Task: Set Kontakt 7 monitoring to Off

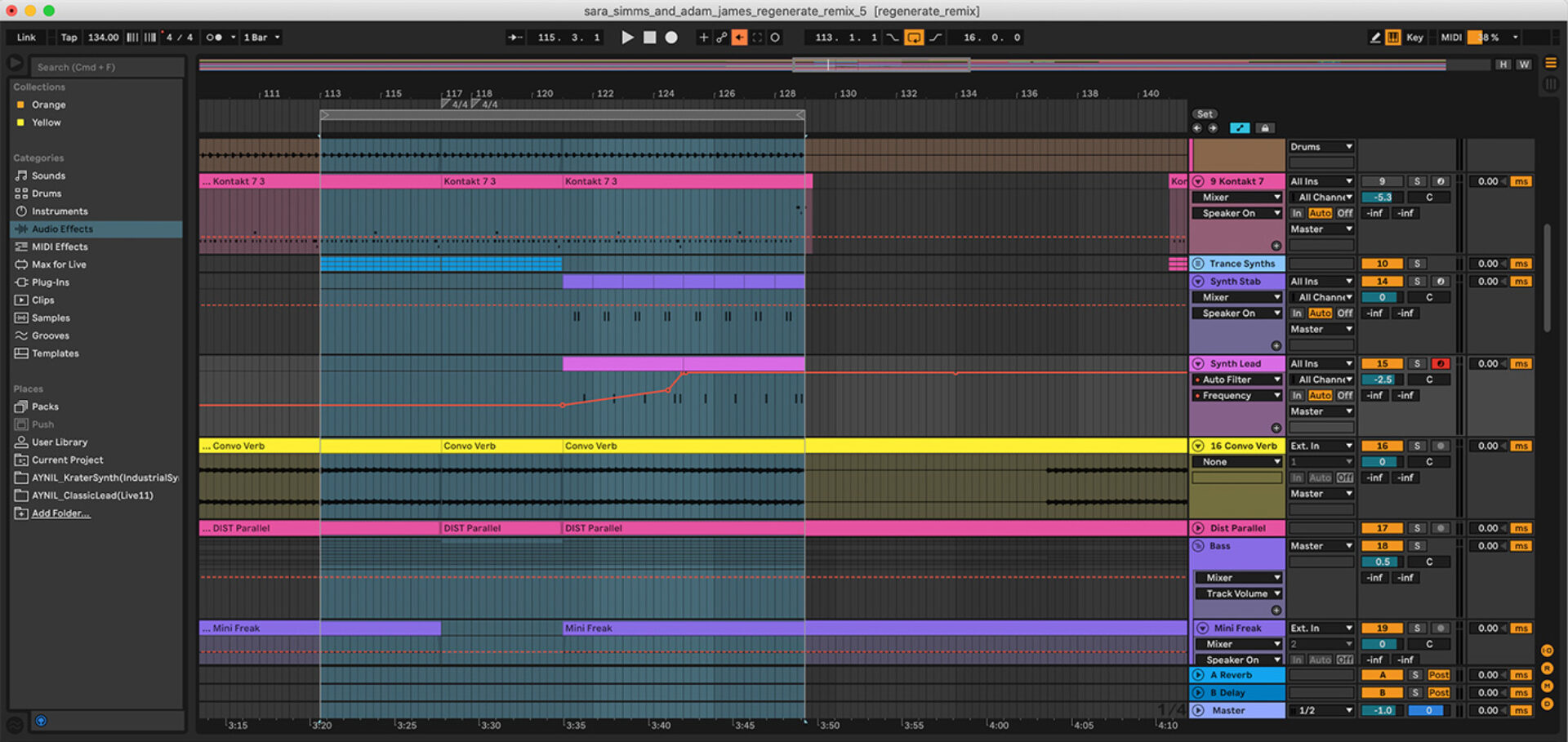Action: click(1344, 213)
